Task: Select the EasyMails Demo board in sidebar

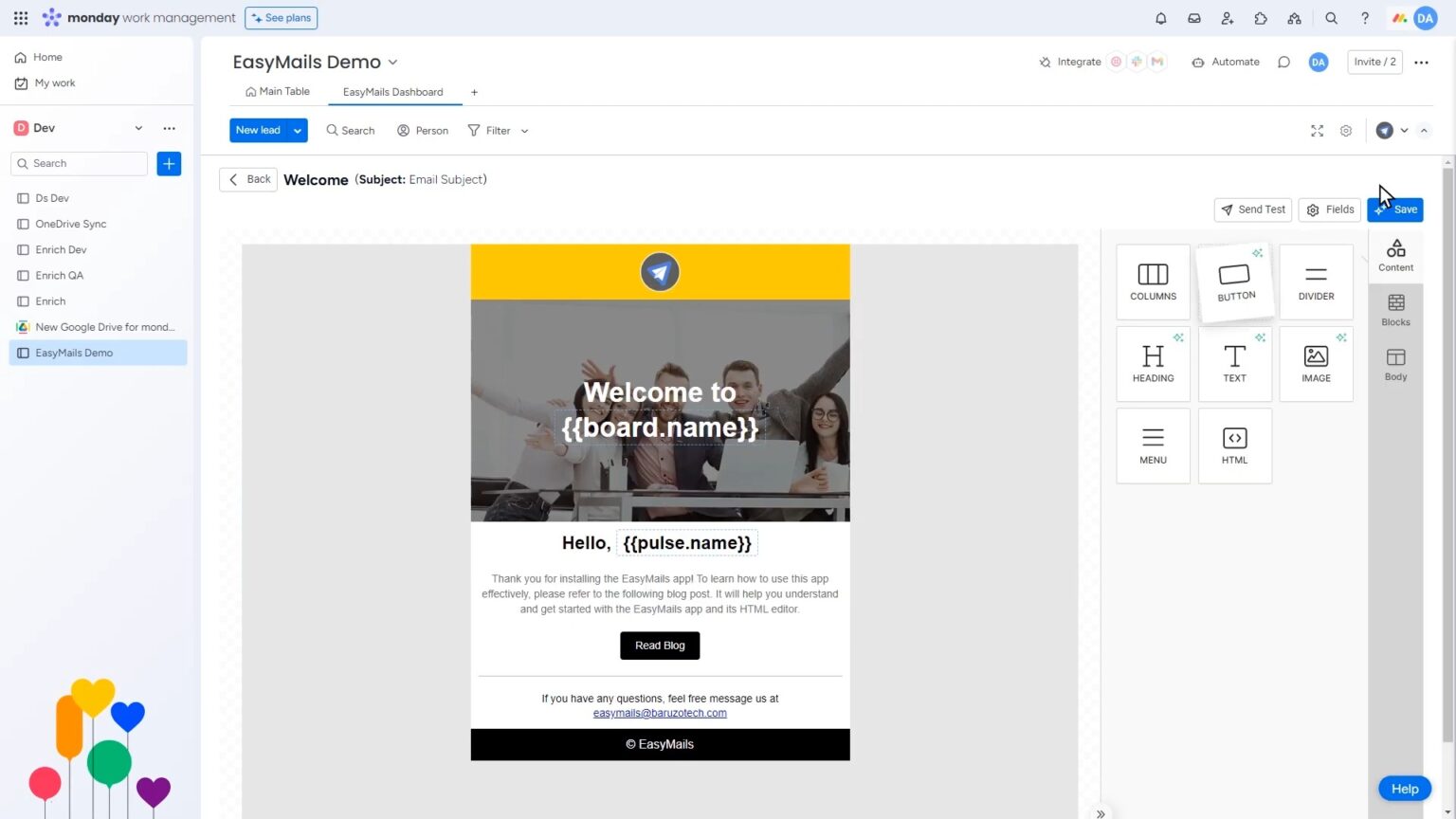Action: point(74,352)
